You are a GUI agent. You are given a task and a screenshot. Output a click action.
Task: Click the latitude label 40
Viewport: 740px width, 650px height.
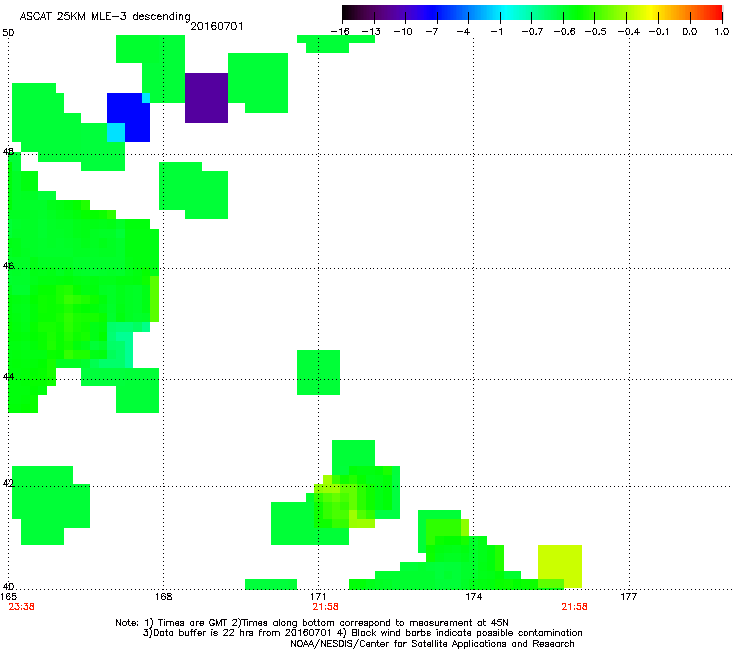click(x=8, y=587)
